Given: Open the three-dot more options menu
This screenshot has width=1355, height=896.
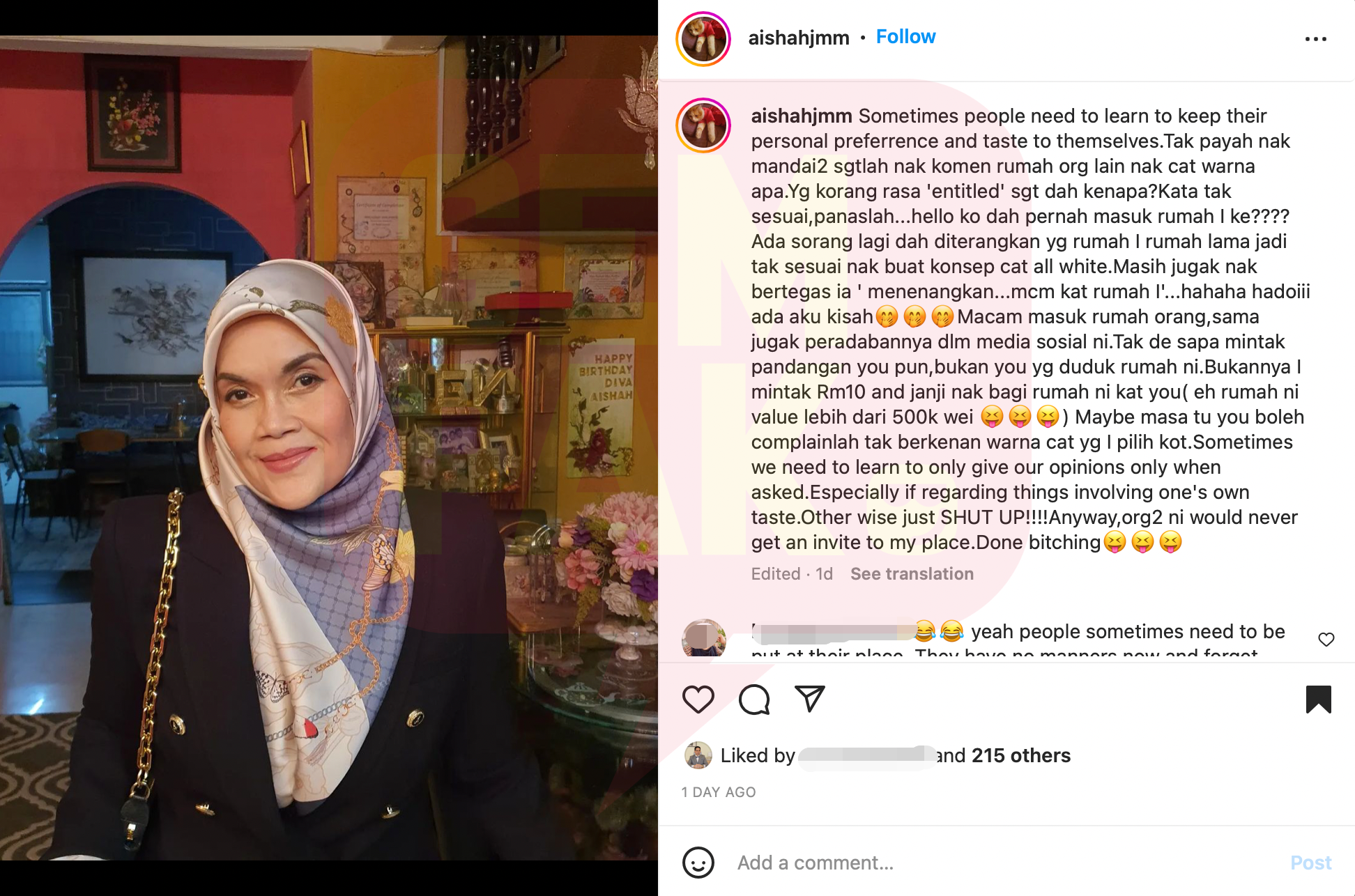Looking at the screenshot, I should click(x=1315, y=39).
